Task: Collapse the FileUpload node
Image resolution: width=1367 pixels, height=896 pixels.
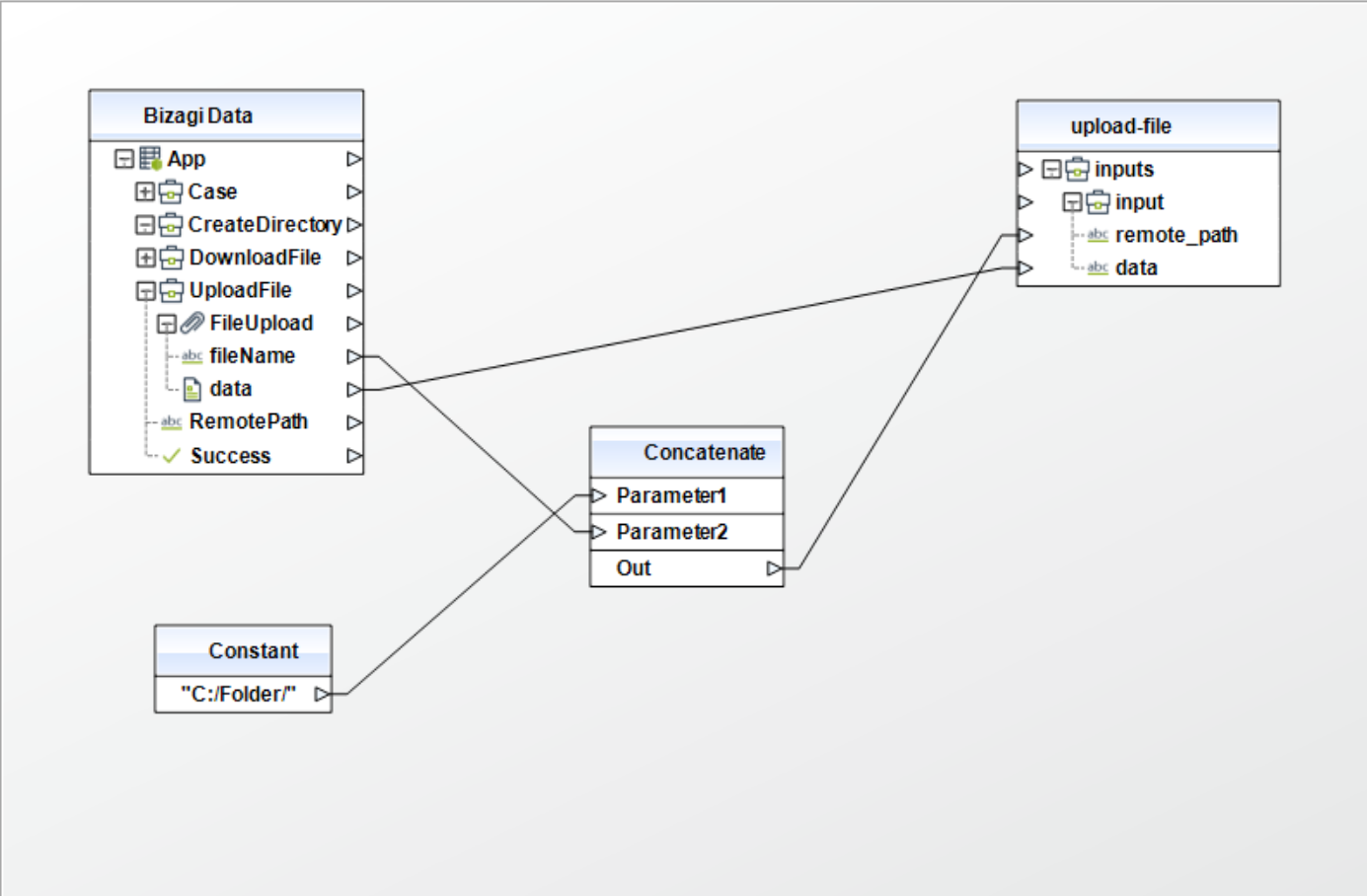Action: 166,324
